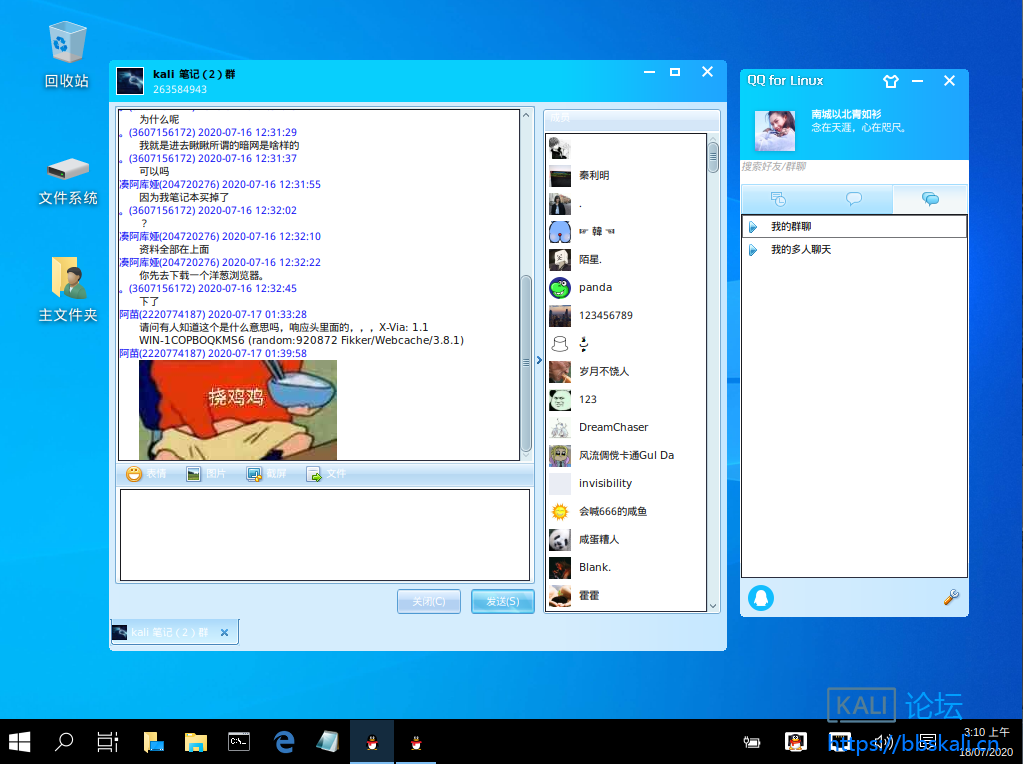Select the kali 笔记(2)群 chat tab
The height and width of the screenshot is (764, 1023).
click(170, 631)
